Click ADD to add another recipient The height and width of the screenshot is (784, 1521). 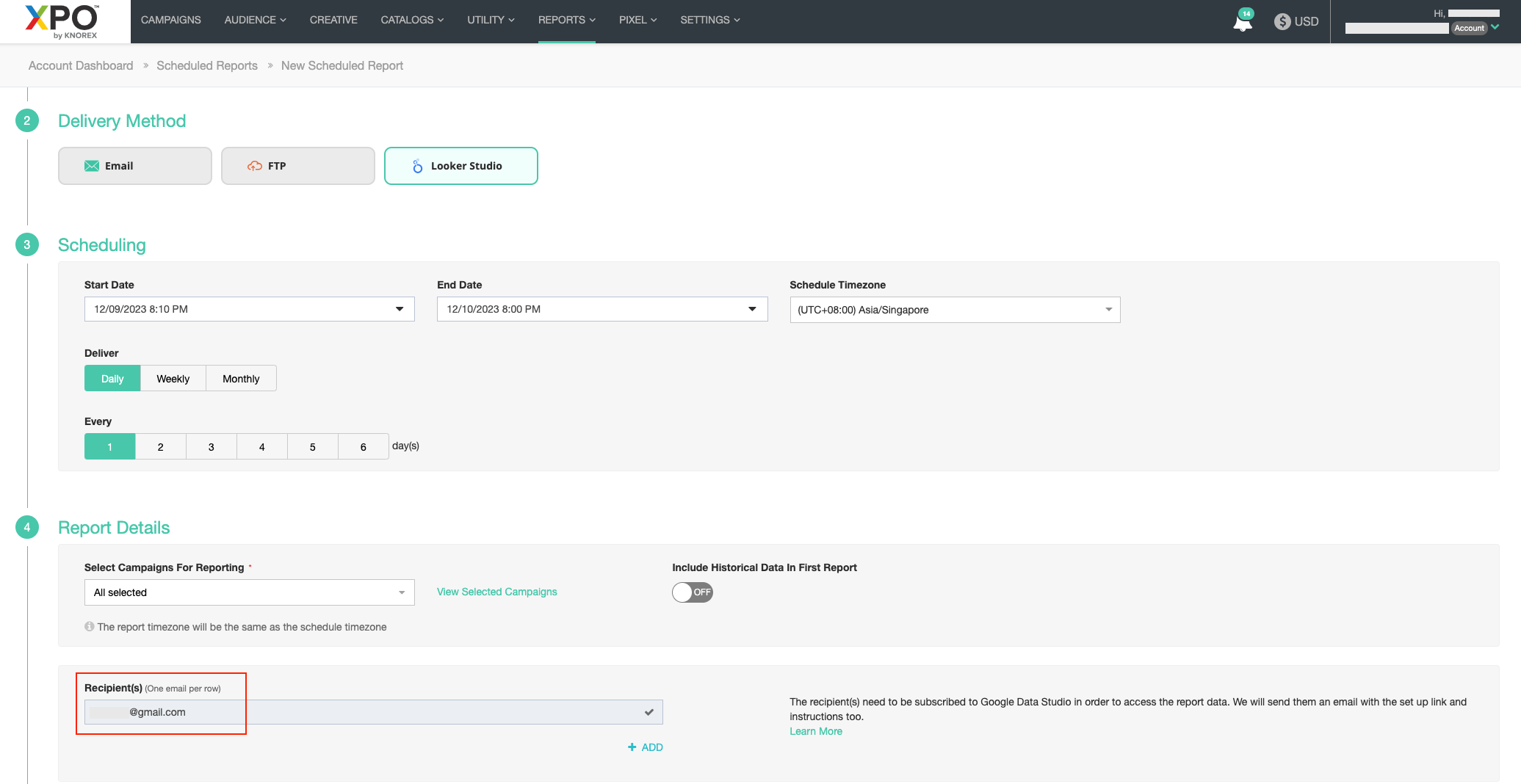click(646, 747)
